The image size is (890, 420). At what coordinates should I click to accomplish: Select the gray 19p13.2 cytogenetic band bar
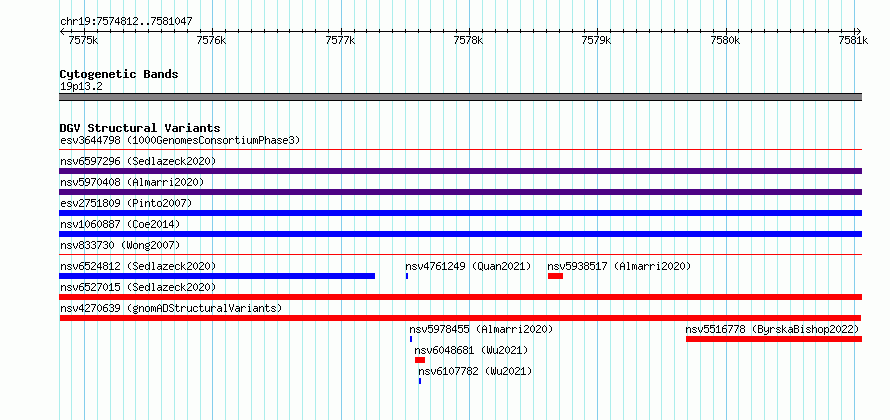point(460,97)
